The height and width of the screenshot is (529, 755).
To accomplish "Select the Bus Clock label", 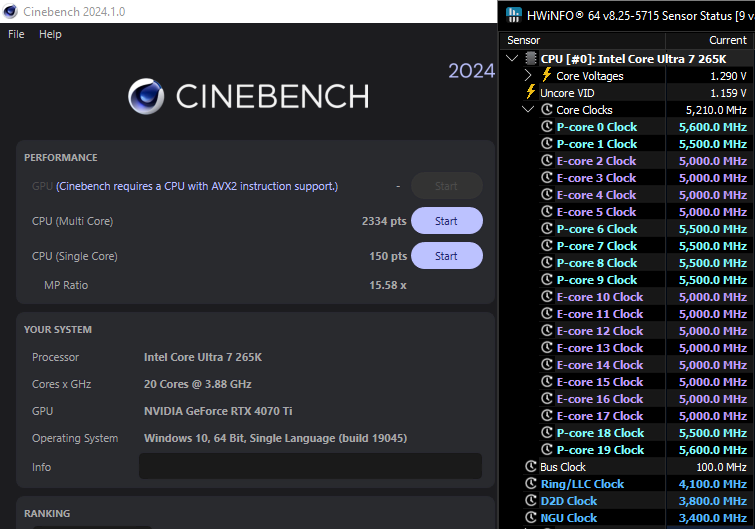I will click(x=563, y=467).
